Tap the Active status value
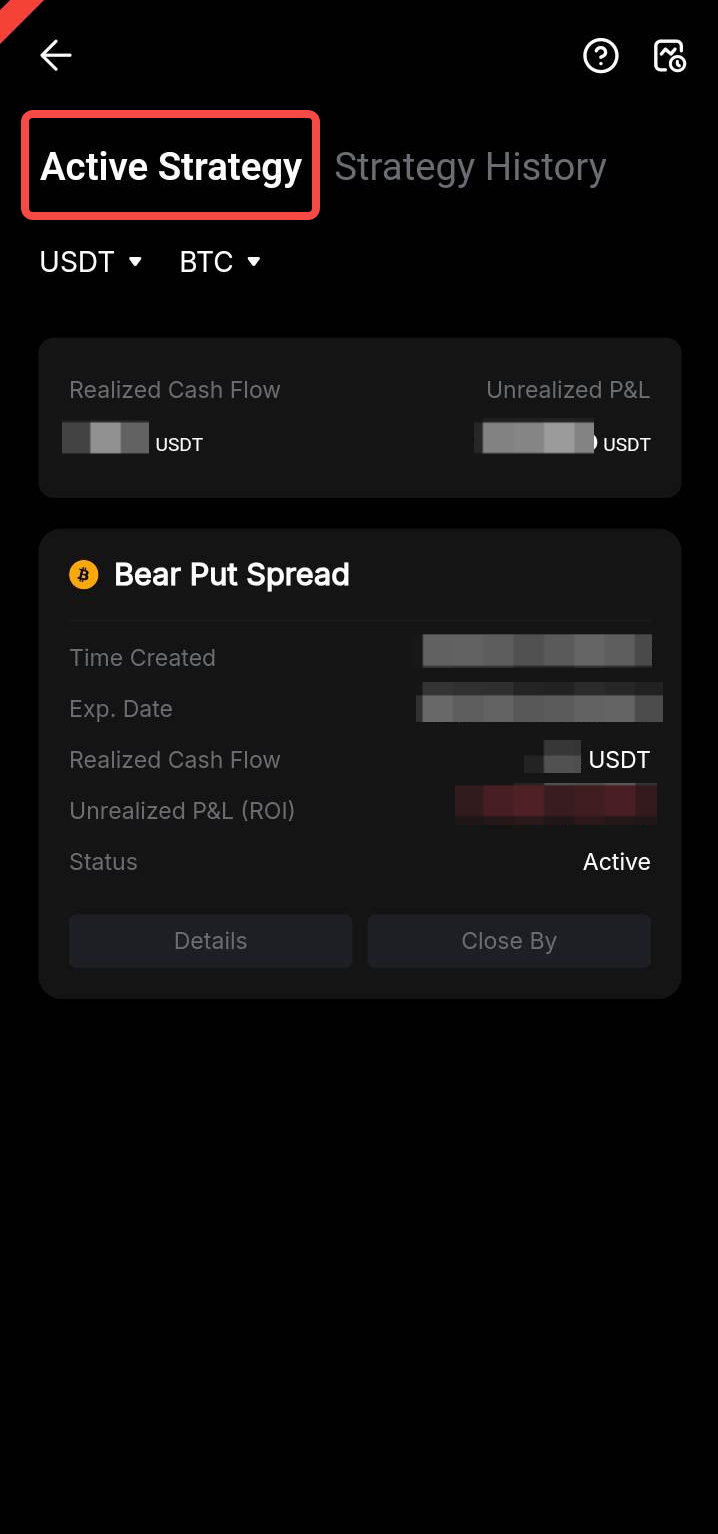This screenshot has height=1534, width=718. [616, 862]
